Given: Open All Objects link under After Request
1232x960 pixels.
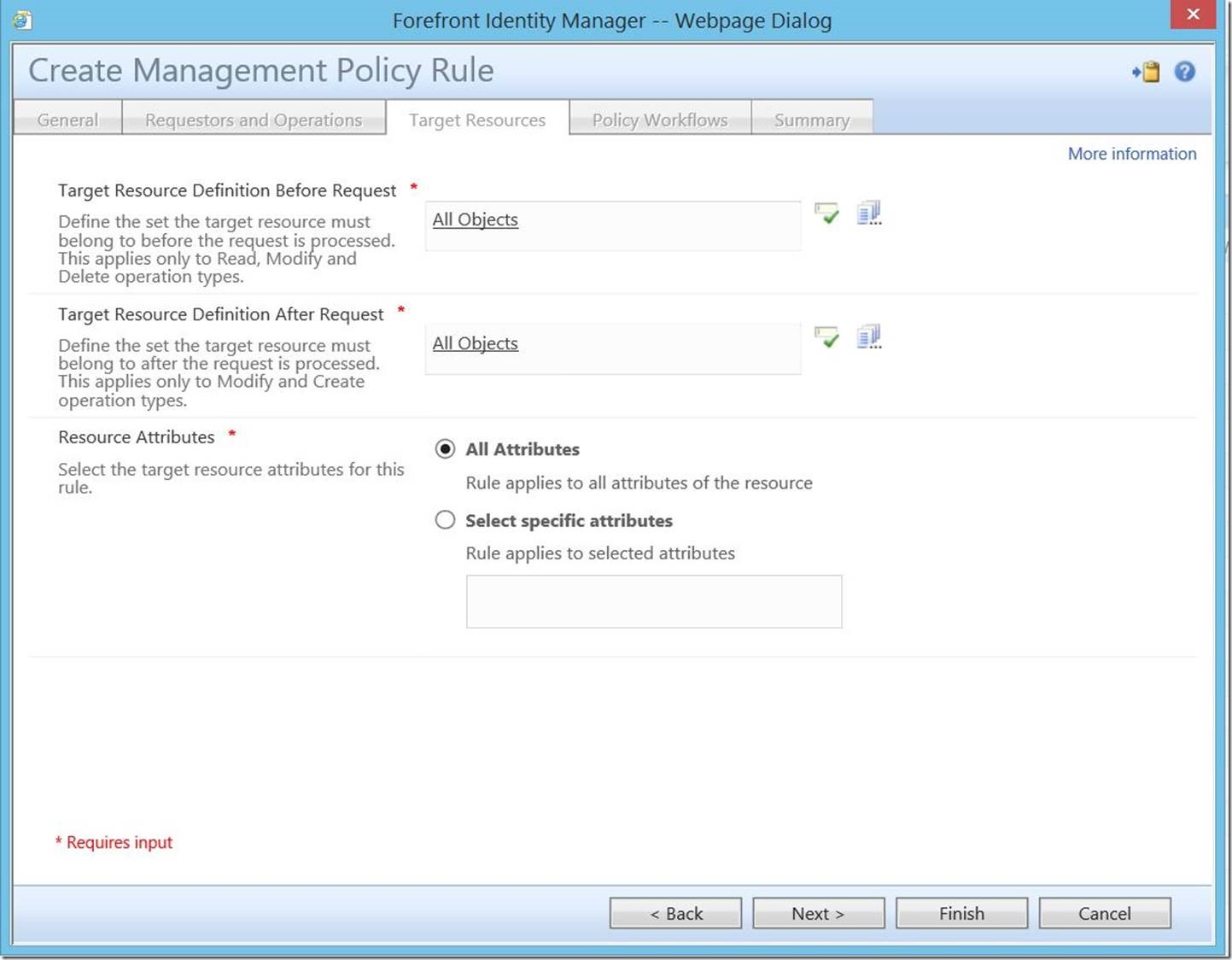Looking at the screenshot, I should 475,343.
